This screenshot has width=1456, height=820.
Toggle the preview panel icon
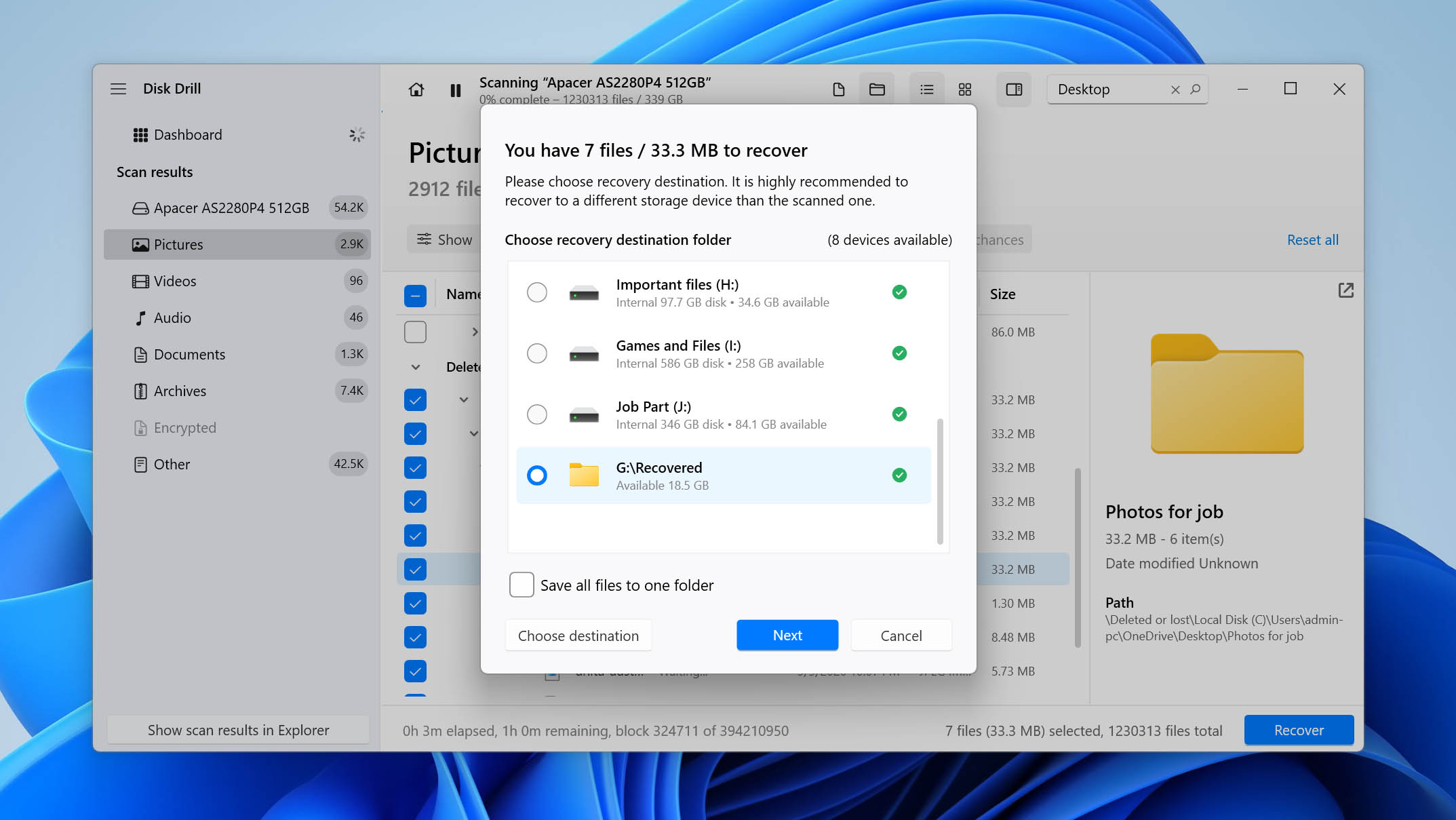click(x=1014, y=90)
